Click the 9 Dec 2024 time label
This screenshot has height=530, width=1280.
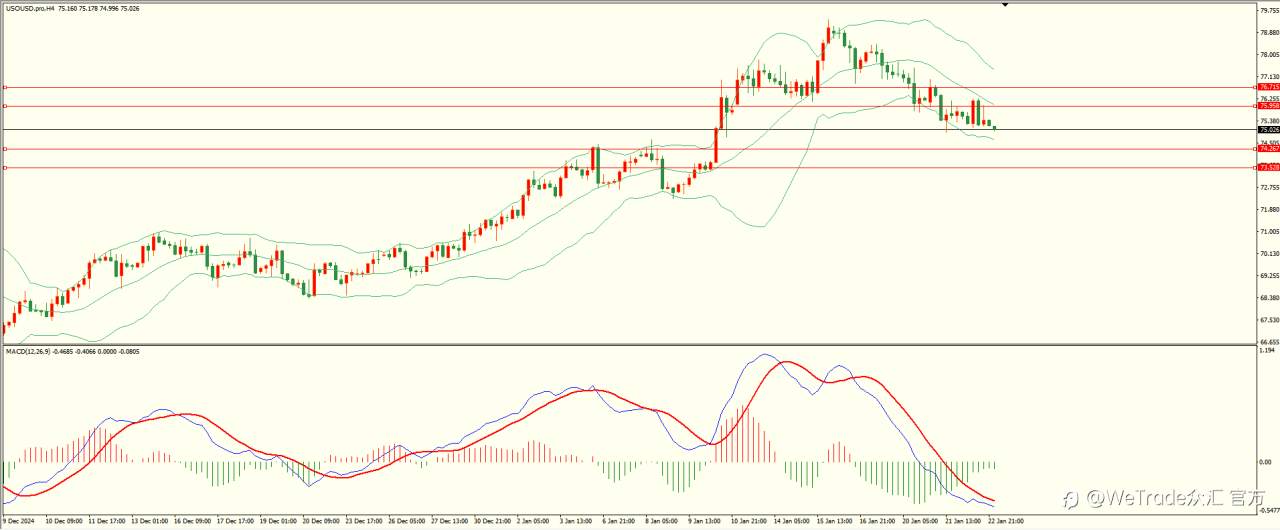click(18, 521)
